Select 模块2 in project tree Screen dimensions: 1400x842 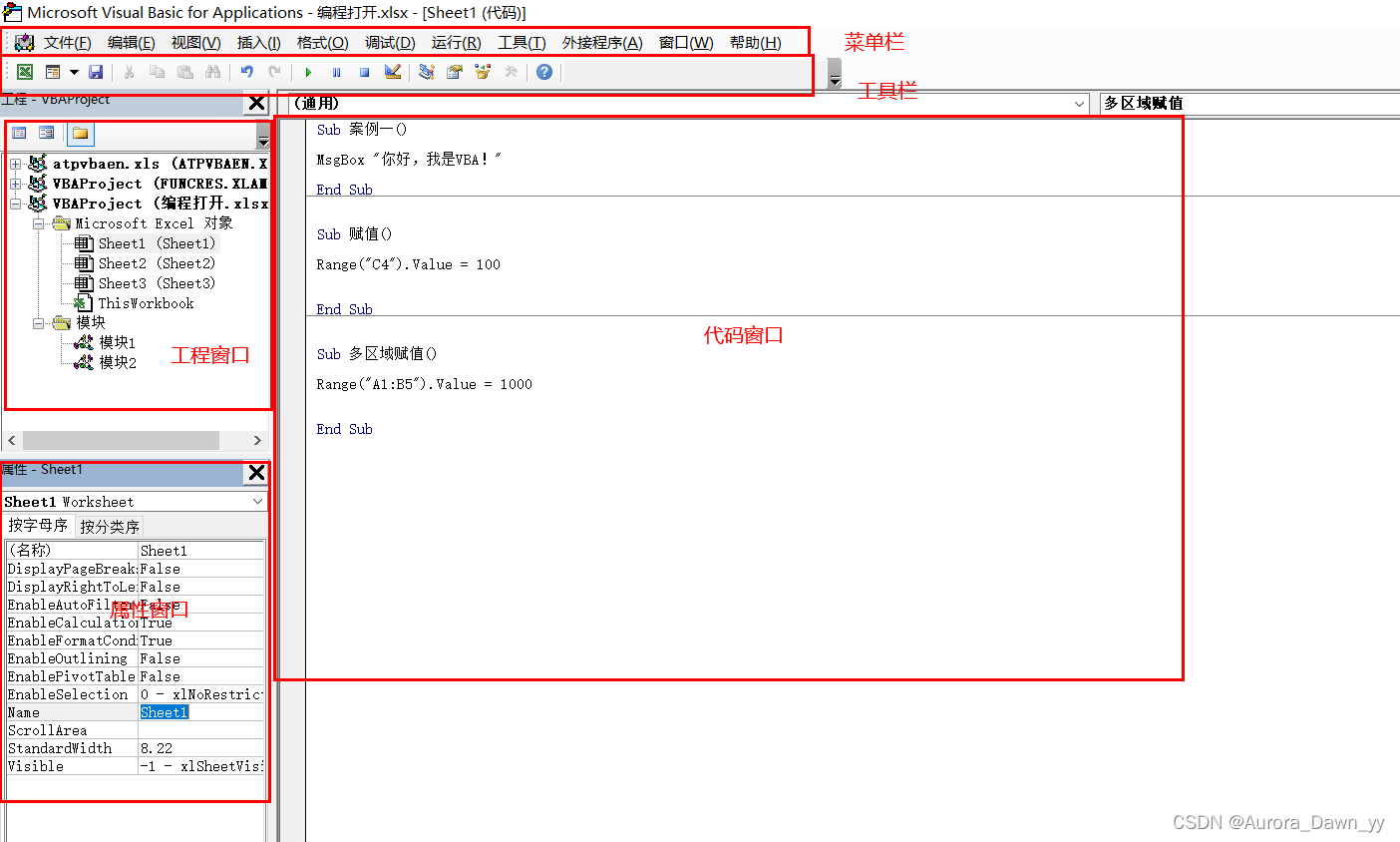pyautogui.click(x=117, y=363)
